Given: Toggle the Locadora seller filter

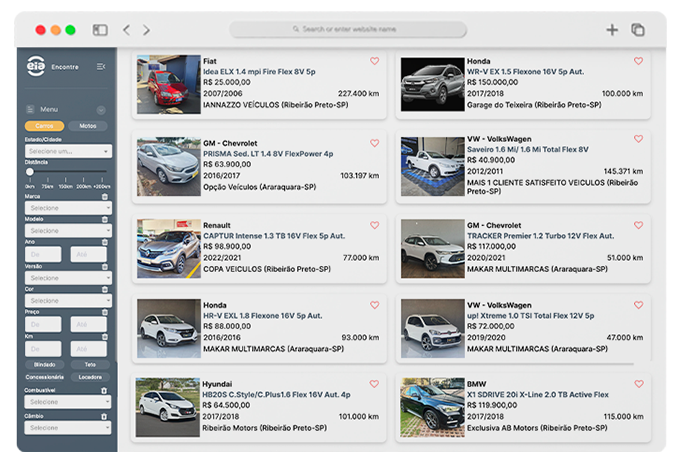Looking at the screenshot, I should pyautogui.click(x=90, y=377).
